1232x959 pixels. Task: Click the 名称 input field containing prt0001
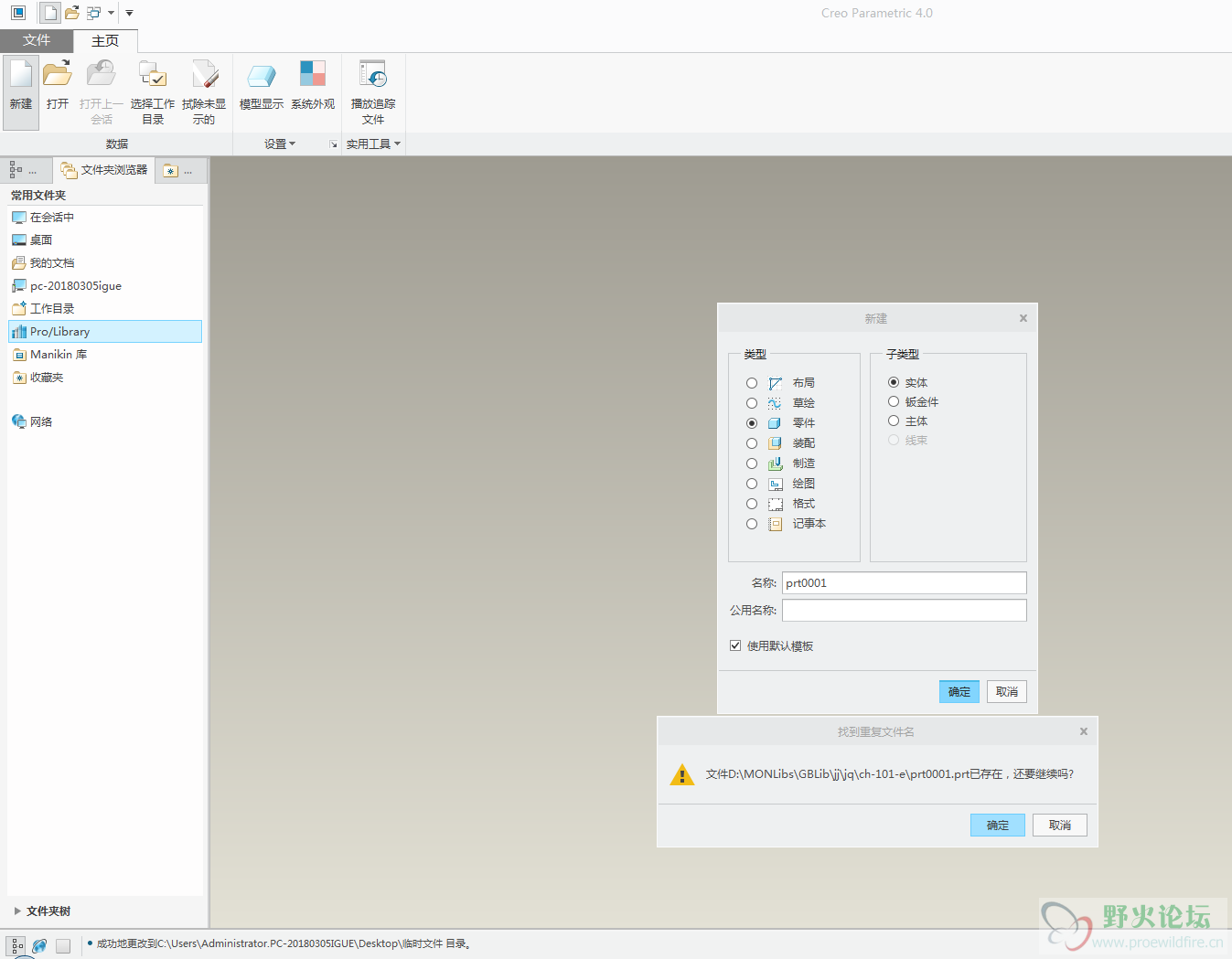pyautogui.click(x=905, y=583)
